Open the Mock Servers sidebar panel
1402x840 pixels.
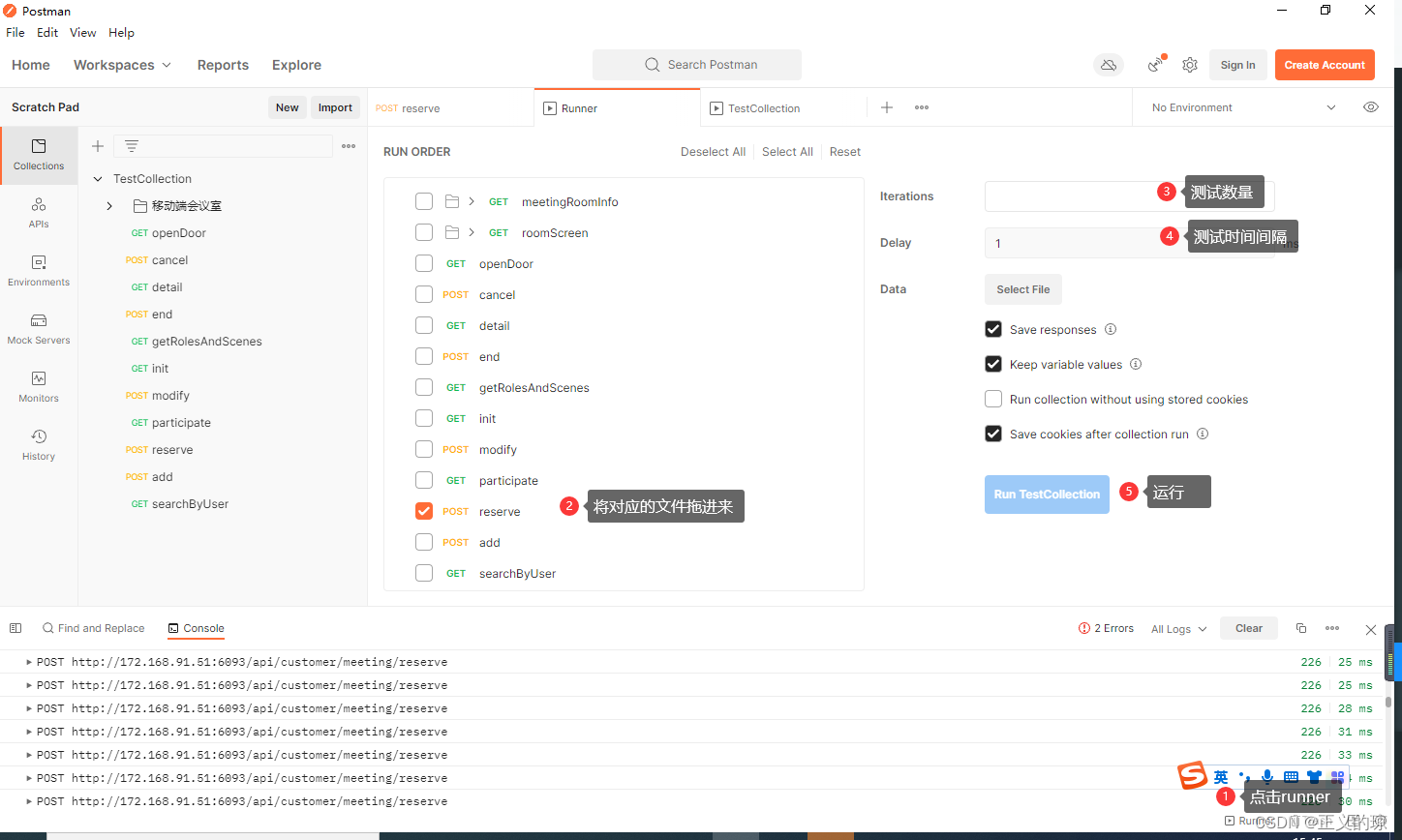coord(39,329)
